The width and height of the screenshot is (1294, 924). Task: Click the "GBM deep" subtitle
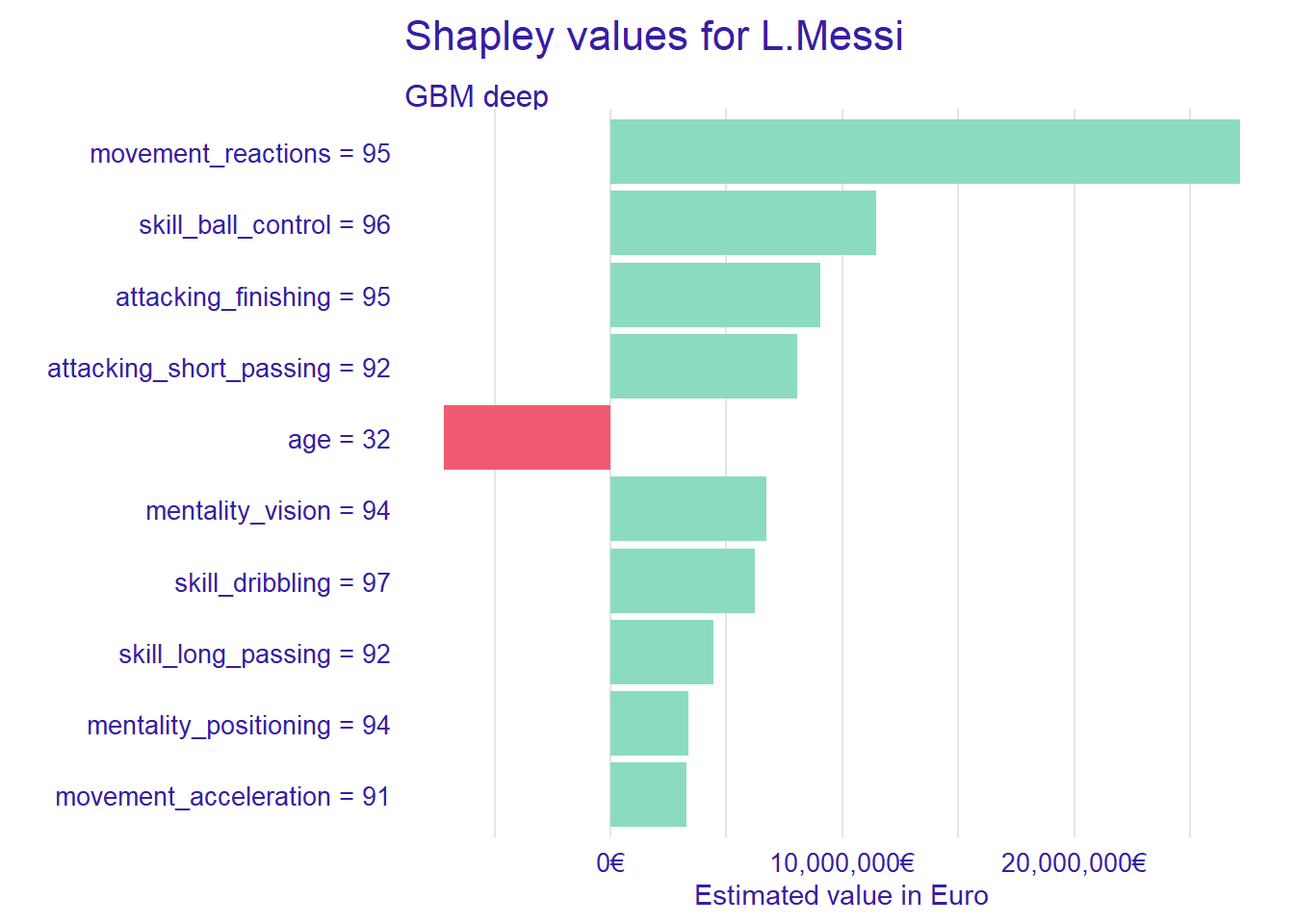click(477, 96)
